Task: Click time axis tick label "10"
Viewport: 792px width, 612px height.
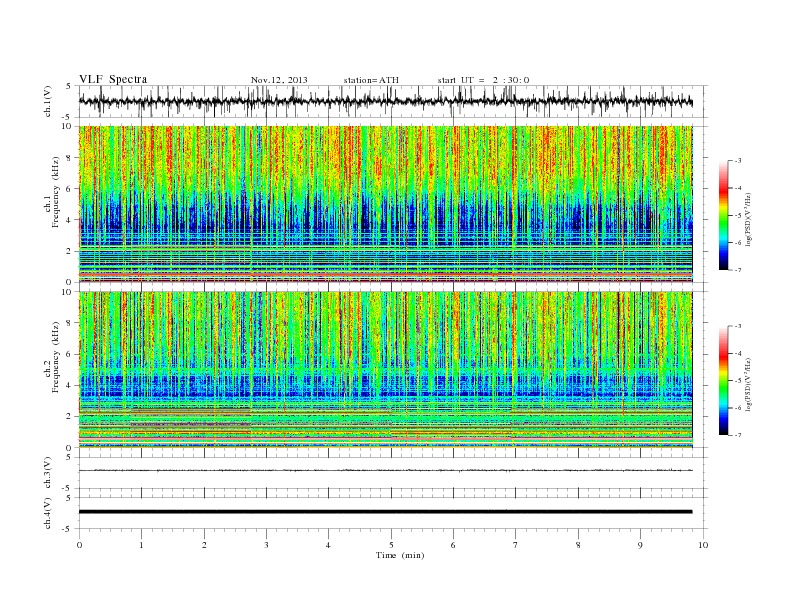Action: click(x=703, y=545)
